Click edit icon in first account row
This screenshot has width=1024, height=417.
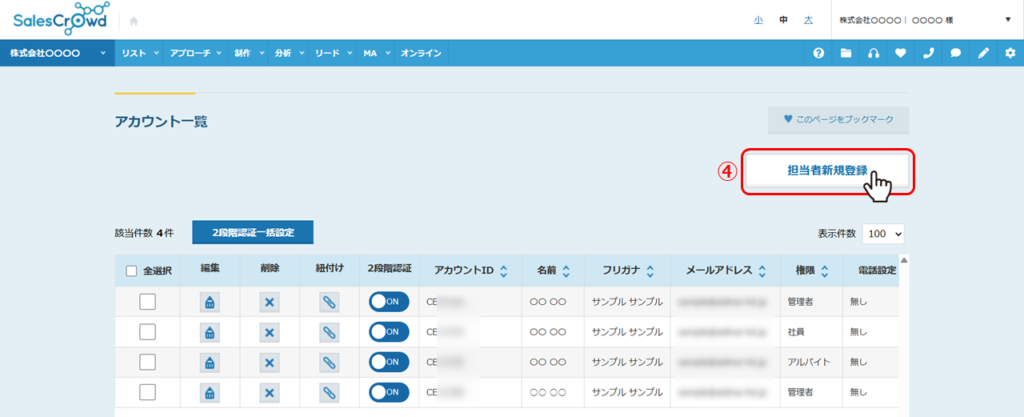pos(210,303)
